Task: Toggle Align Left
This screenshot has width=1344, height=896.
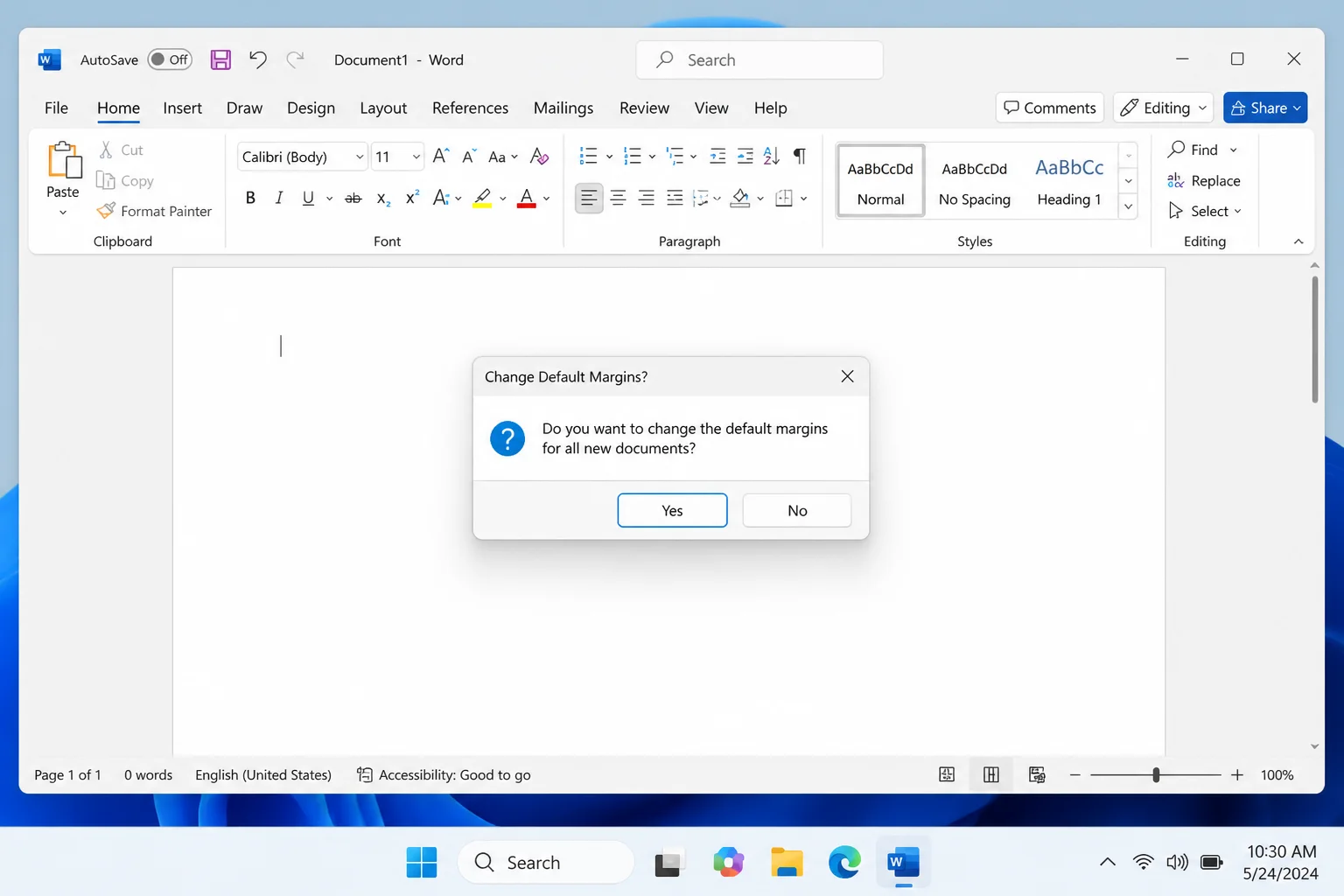Action: coord(589,198)
